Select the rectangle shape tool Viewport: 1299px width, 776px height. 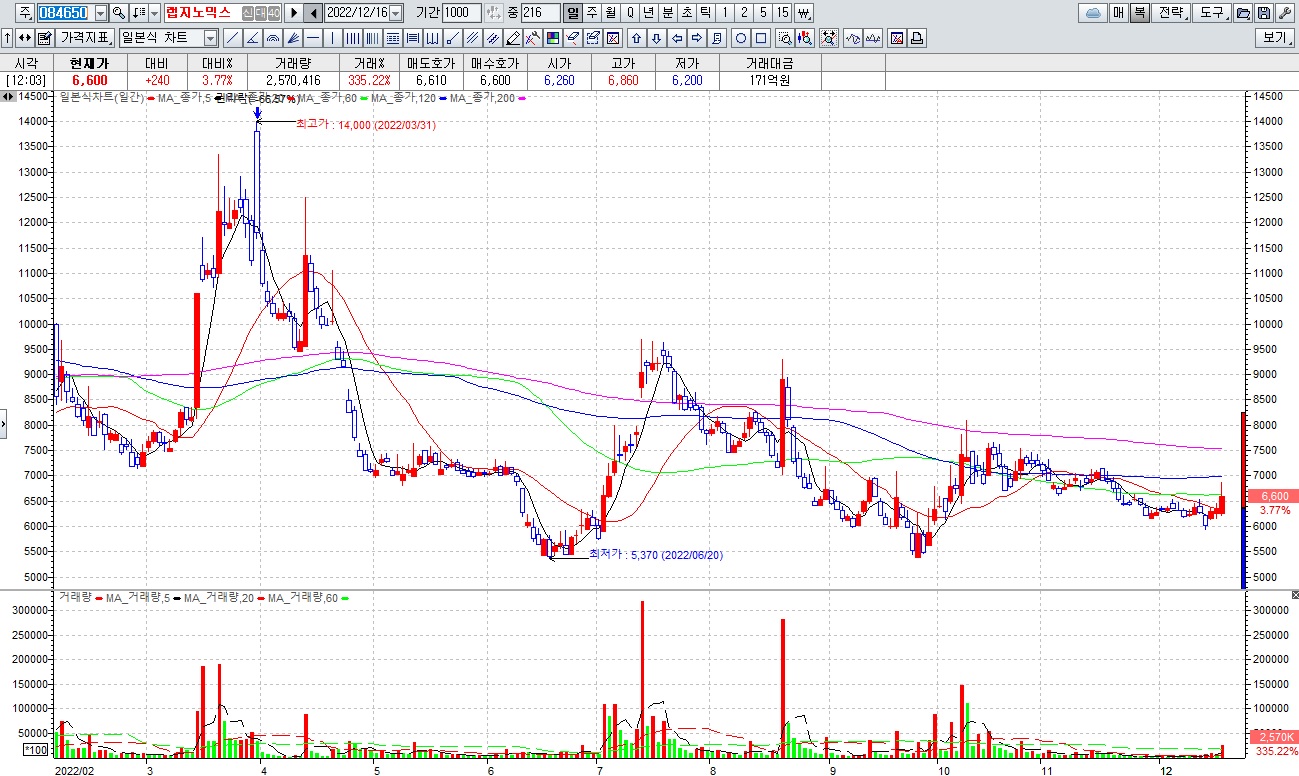pyautogui.click(x=761, y=38)
